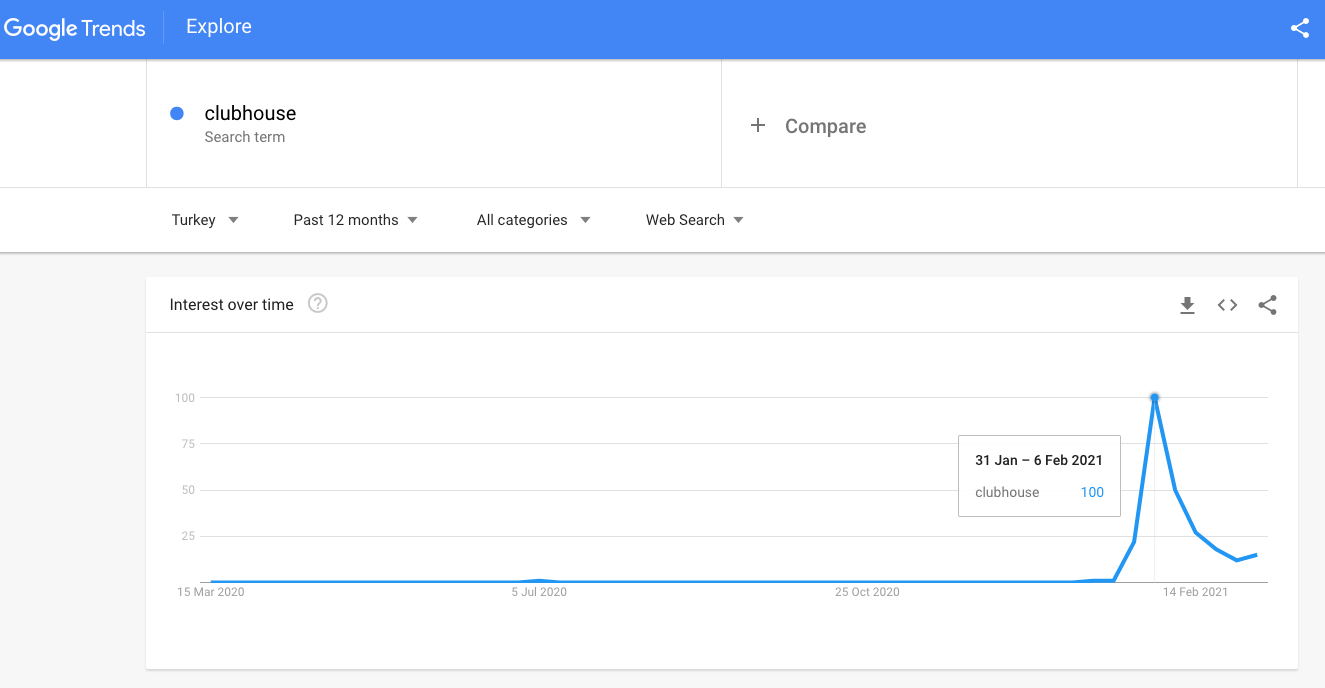Viewport: 1325px width, 688px height.
Task: Click the '31 Jan – 6 Feb 2021' tooltip date
Action: [1039, 460]
